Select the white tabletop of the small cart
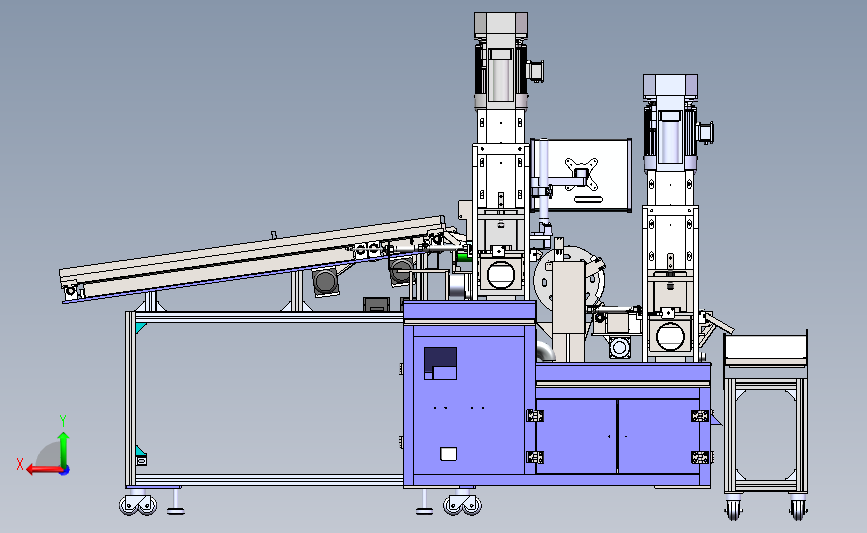The width and height of the screenshot is (867, 533). [x=765, y=347]
